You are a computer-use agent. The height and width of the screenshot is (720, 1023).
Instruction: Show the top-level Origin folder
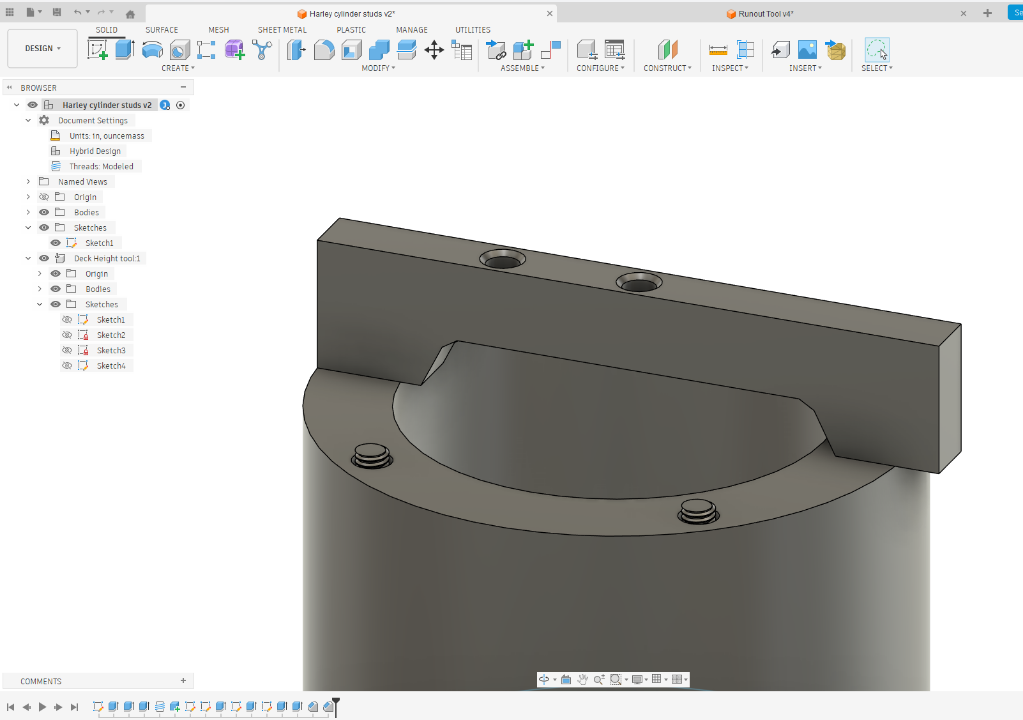pos(44,197)
